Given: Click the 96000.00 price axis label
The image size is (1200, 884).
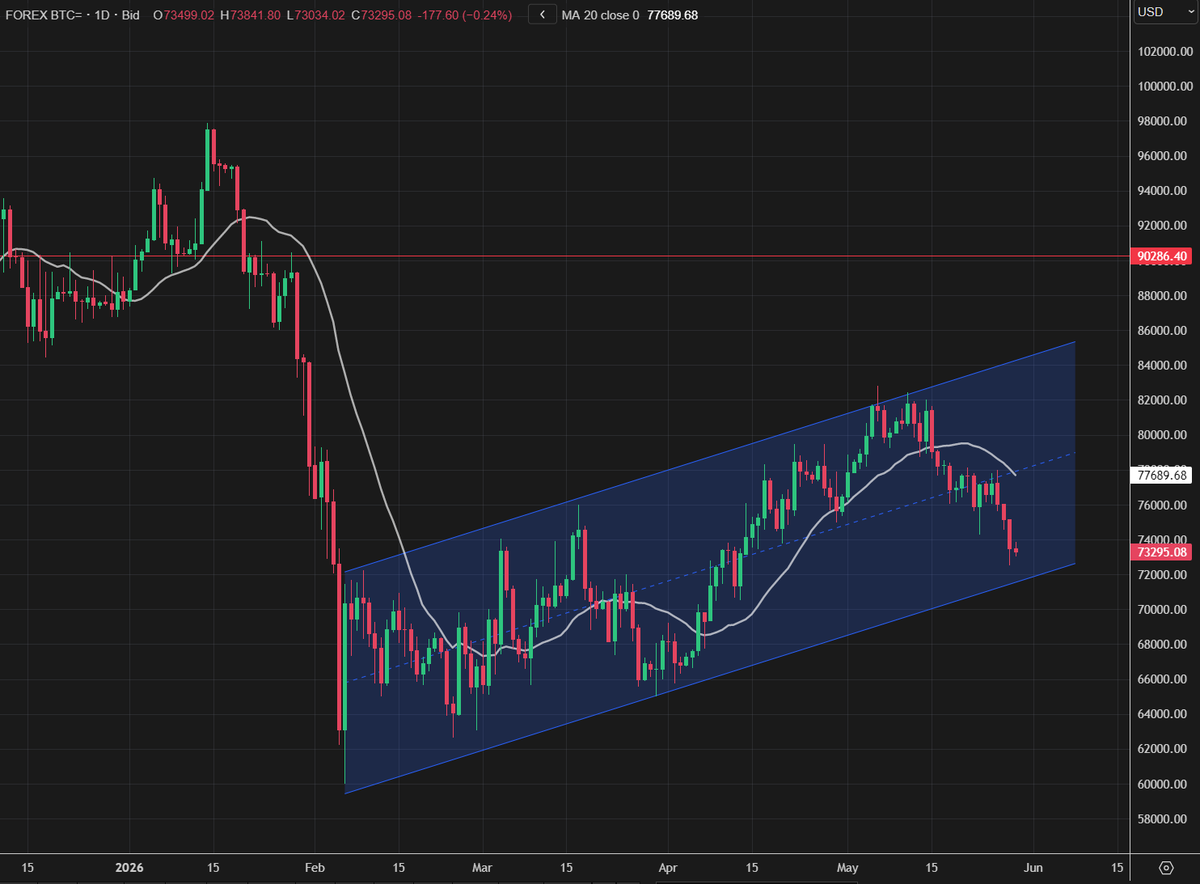Looking at the screenshot, I should coord(1162,157).
